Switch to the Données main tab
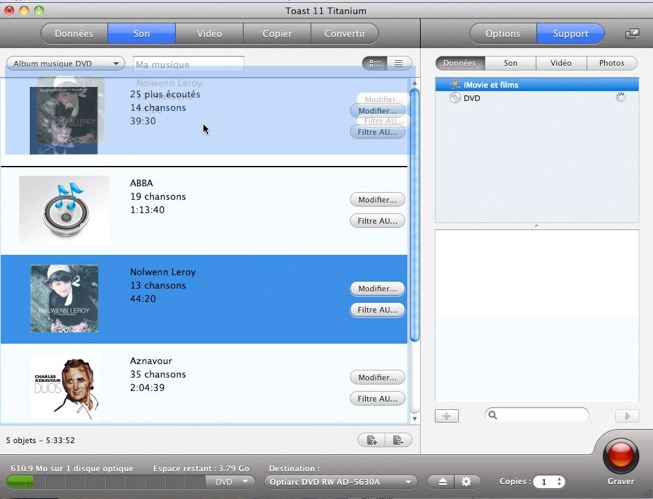653x499 pixels. [x=74, y=33]
